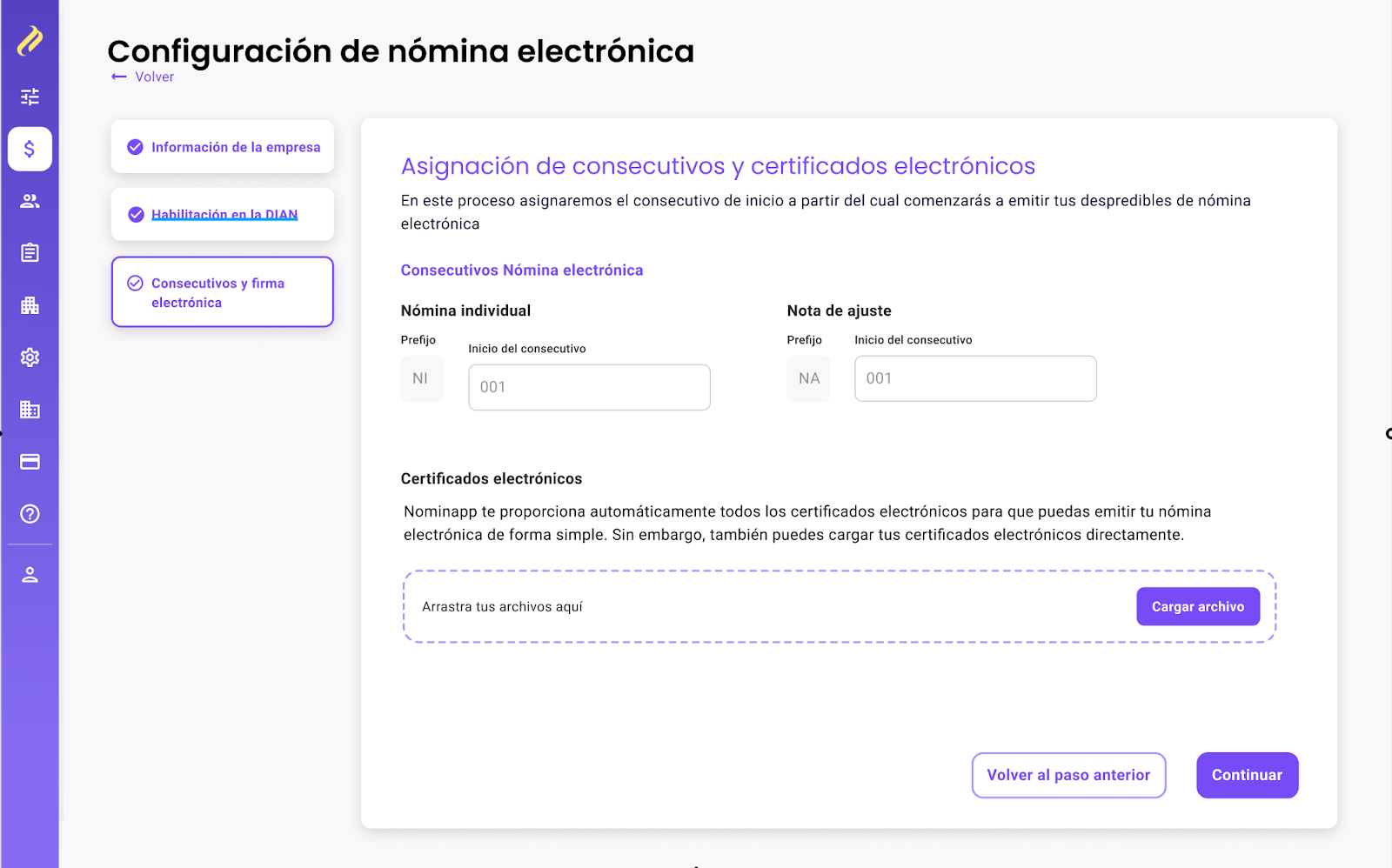Image resolution: width=1392 pixels, height=868 pixels.
Task: Click Nota de ajuste consecutive start field
Action: (975, 378)
